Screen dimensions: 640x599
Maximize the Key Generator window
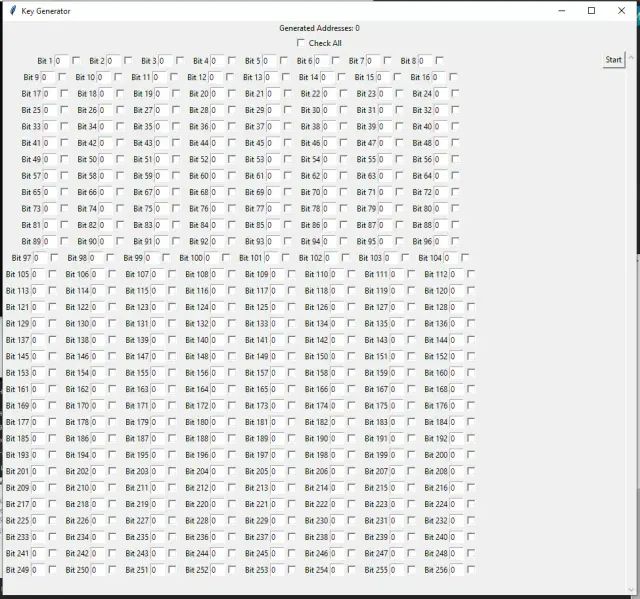591,11
